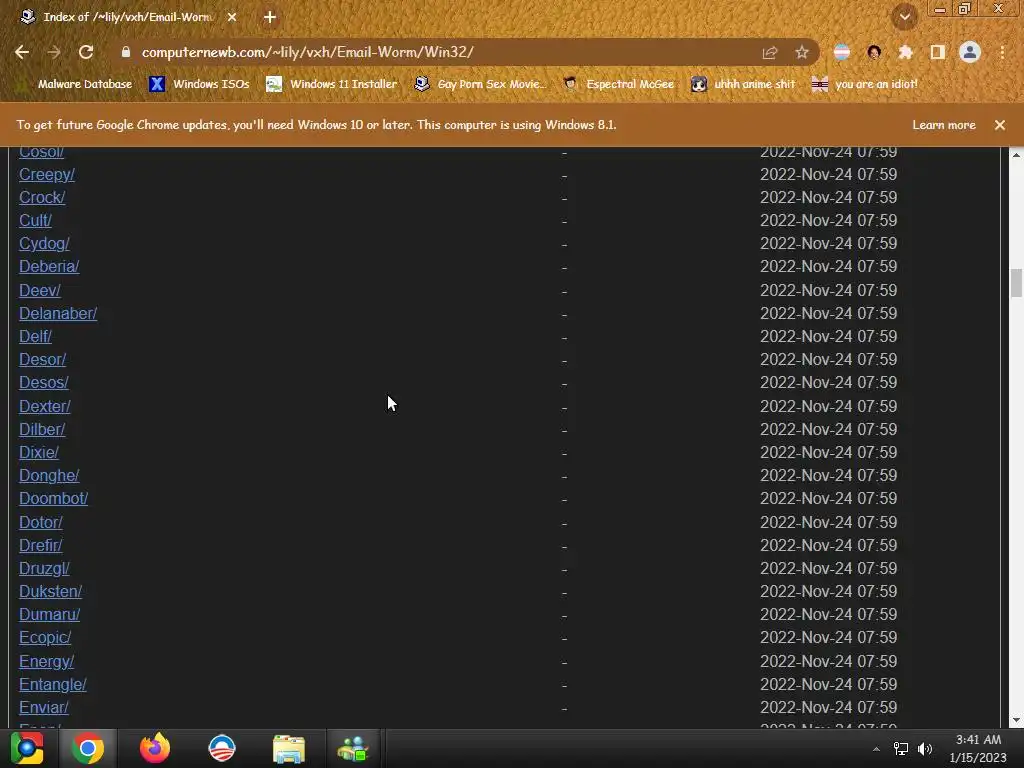1024x768 pixels.
Task: Open the uhhh anime bookmark
Action: [x=743, y=84]
